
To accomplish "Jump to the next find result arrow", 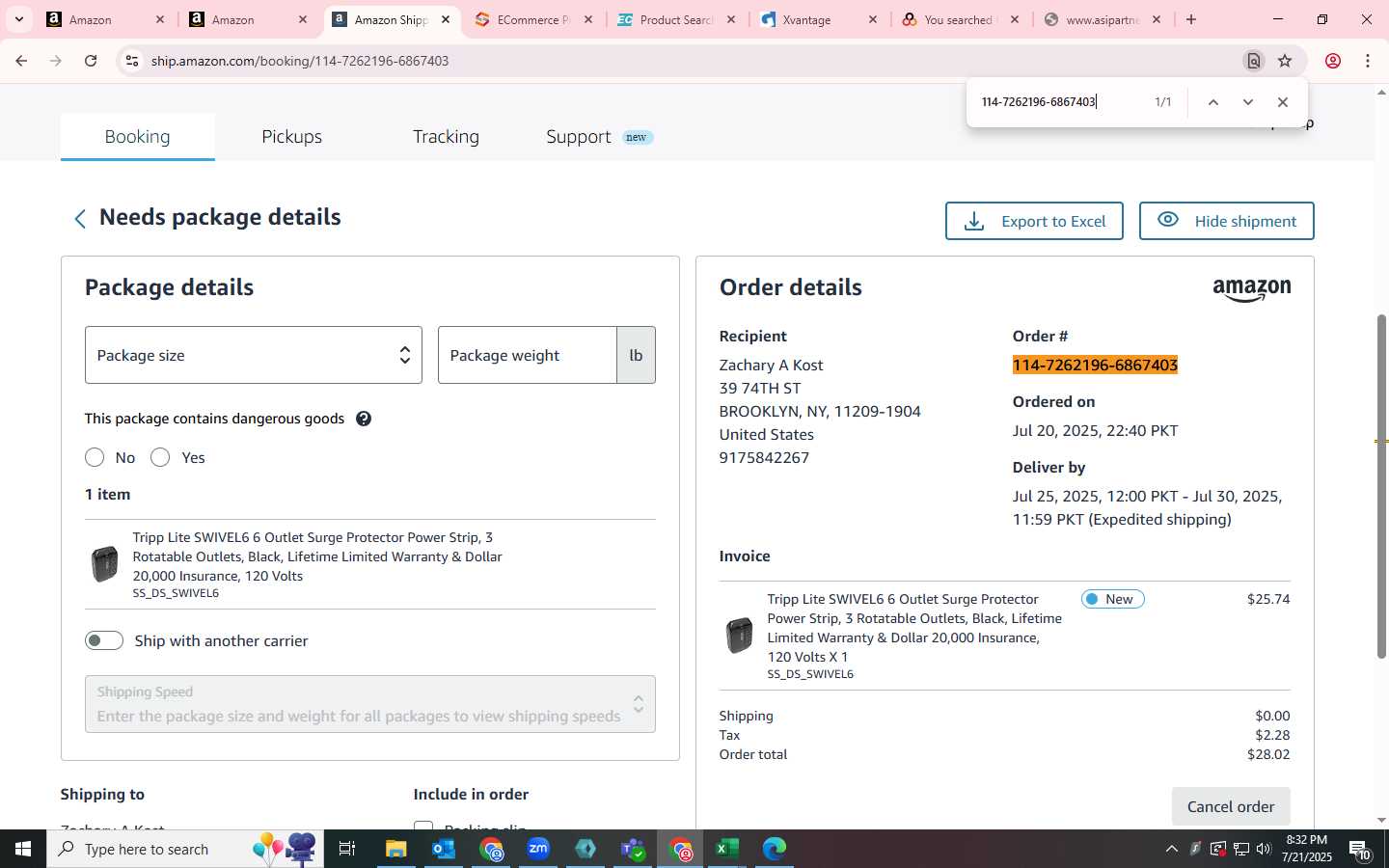I will point(1248,102).
